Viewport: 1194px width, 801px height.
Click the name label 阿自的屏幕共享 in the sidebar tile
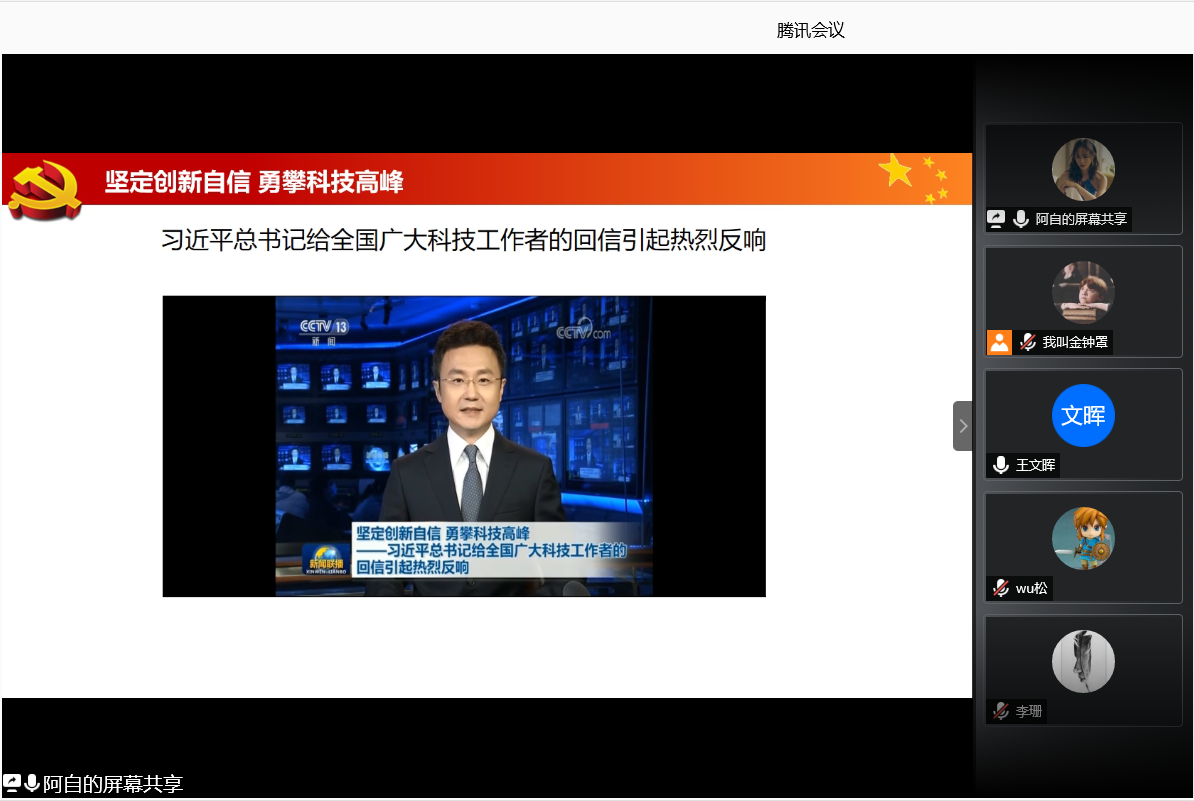1081,219
